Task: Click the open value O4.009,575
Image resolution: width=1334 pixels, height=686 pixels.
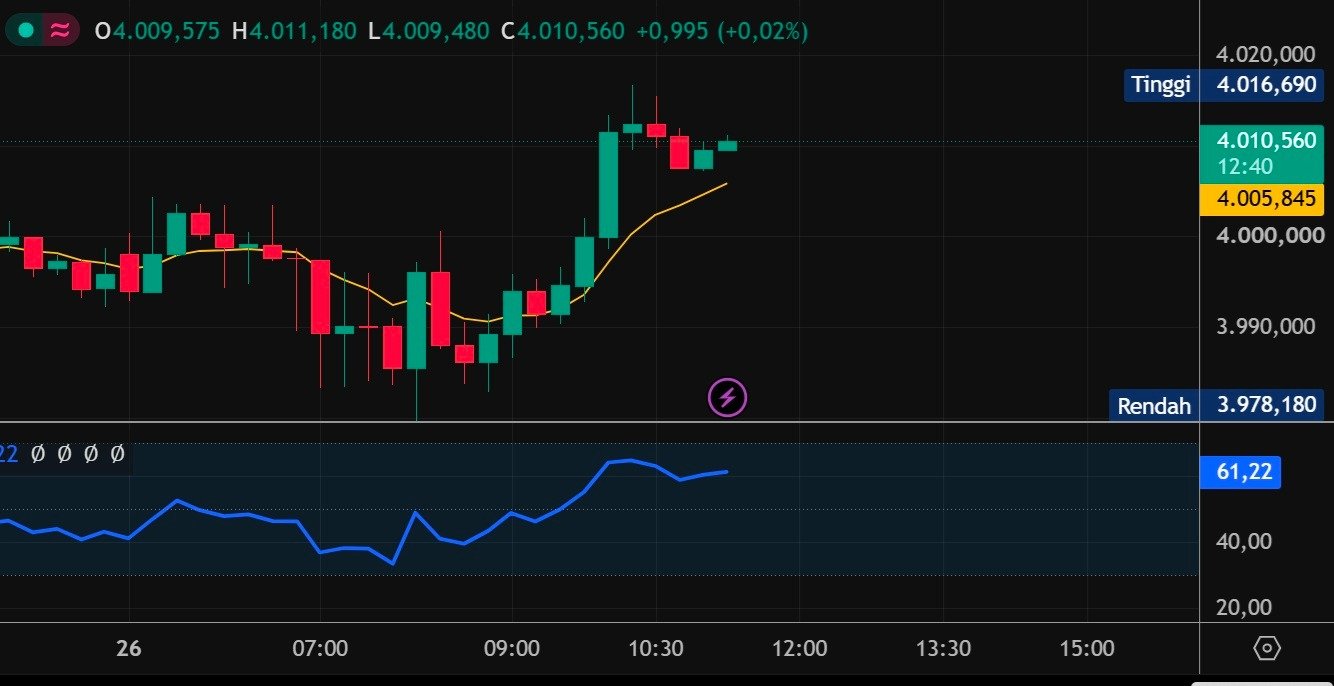Action: [x=157, y=31]
